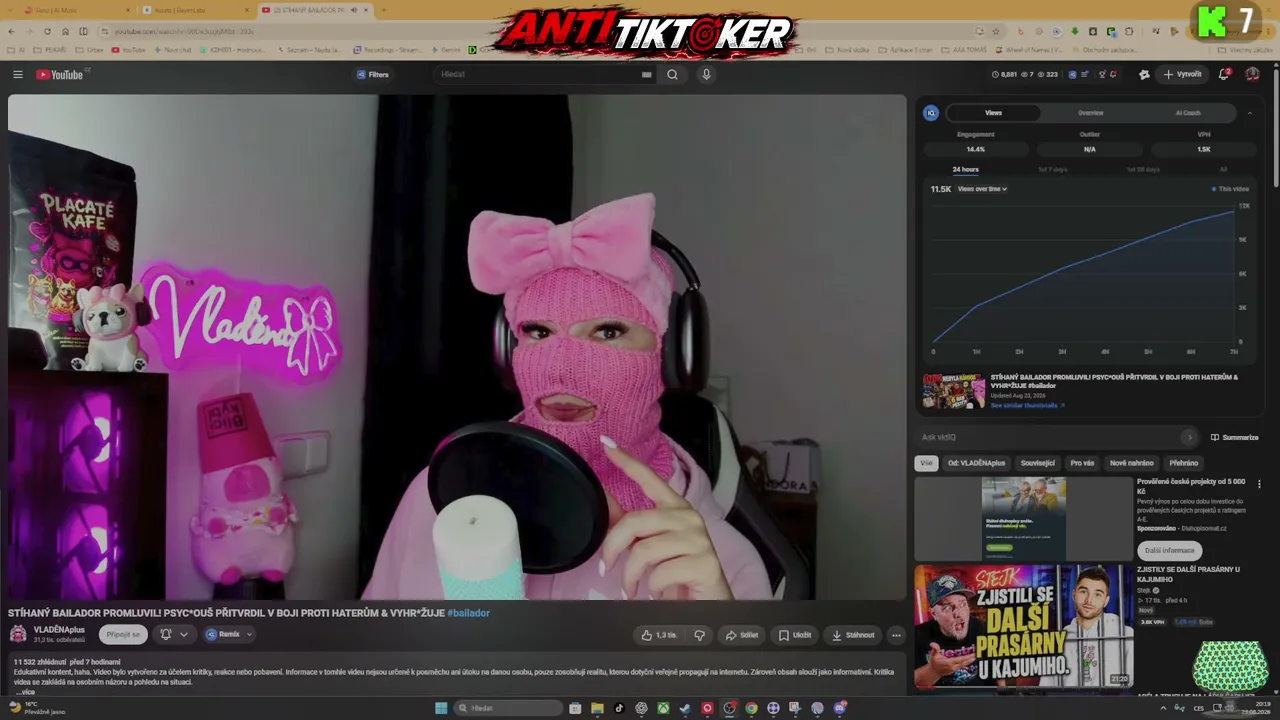Screen dimensions: 1280x720
Task: Select the Views tab in vidIQ panel
Action: (x=993, y=113)
